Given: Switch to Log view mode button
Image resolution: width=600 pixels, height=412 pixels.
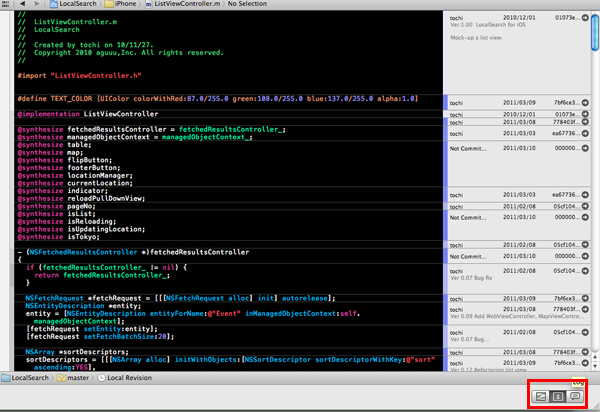Looking at the screenshot, I should 576,396.
